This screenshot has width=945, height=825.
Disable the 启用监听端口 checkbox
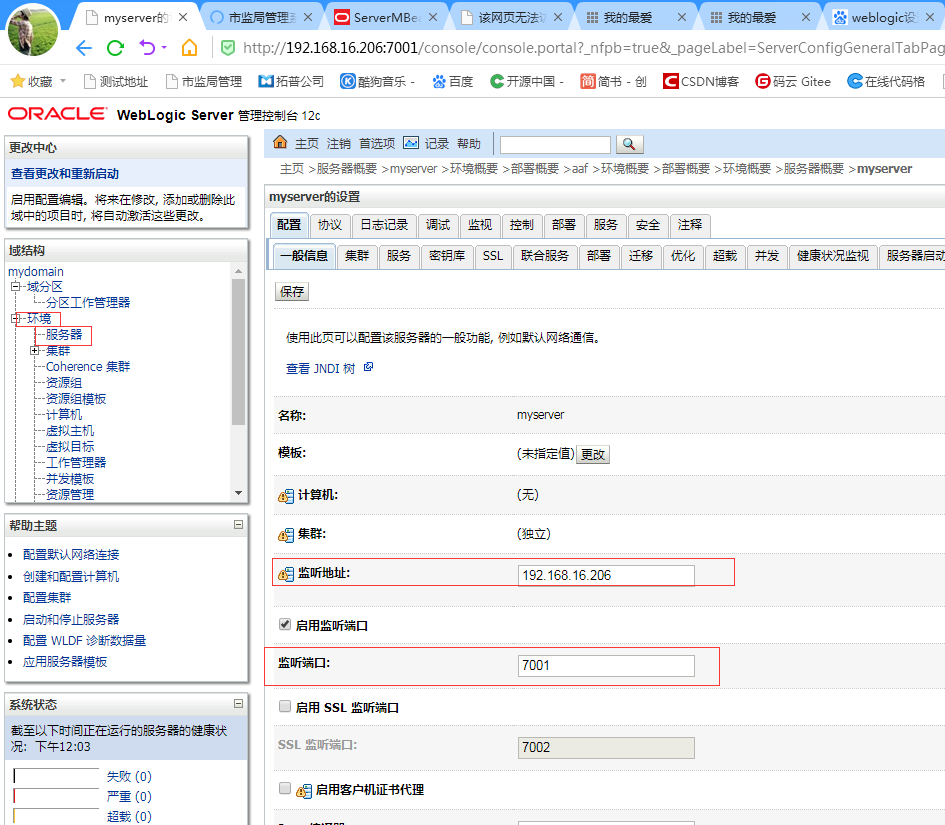click(285, 622)
